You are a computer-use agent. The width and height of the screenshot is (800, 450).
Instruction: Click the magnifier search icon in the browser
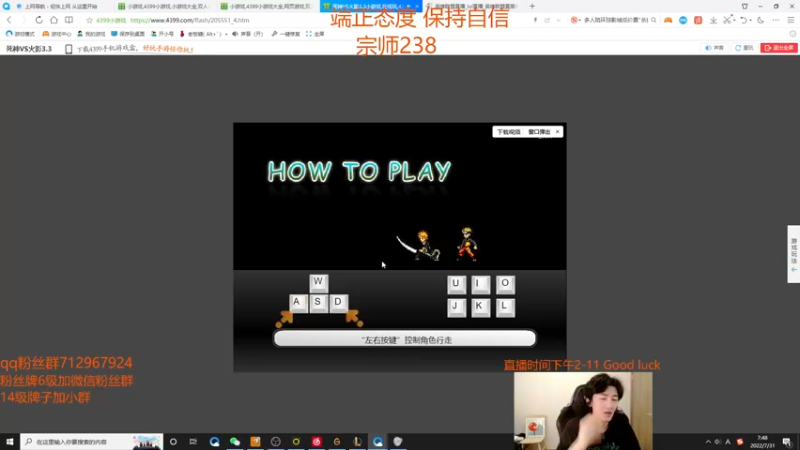click(x=654, y=20)
